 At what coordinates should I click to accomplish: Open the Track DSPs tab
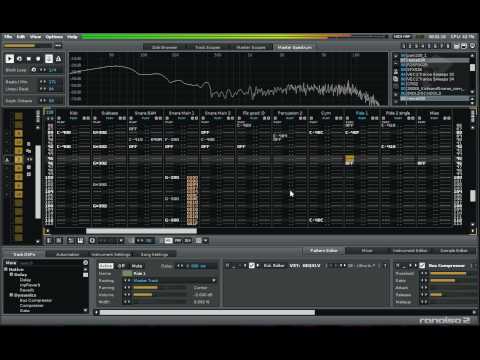tap(24, 254)
